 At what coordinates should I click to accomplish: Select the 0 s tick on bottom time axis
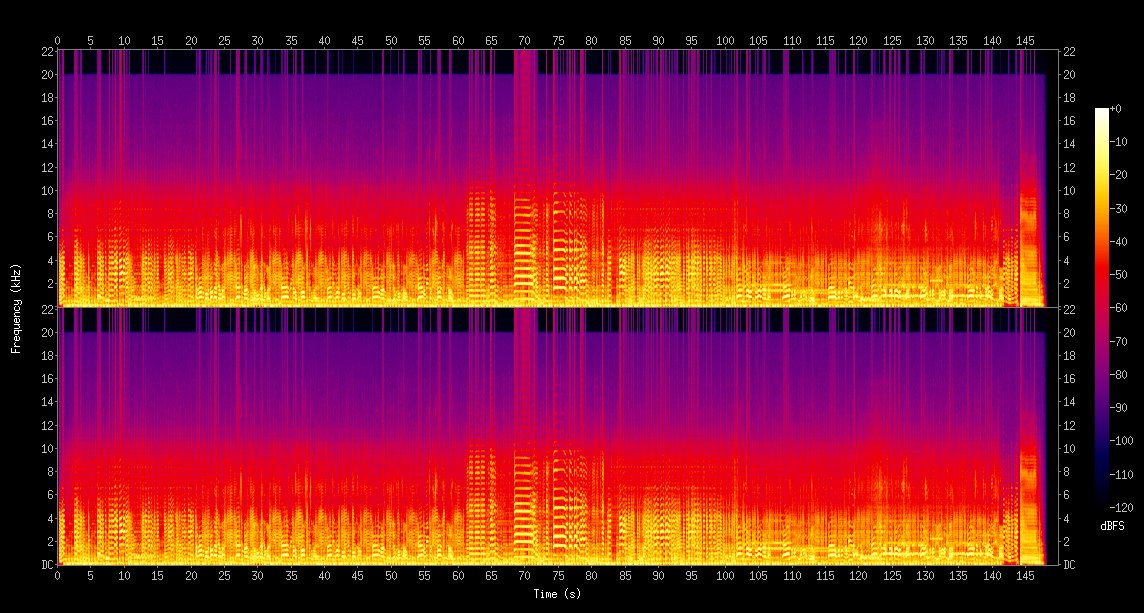57,576
